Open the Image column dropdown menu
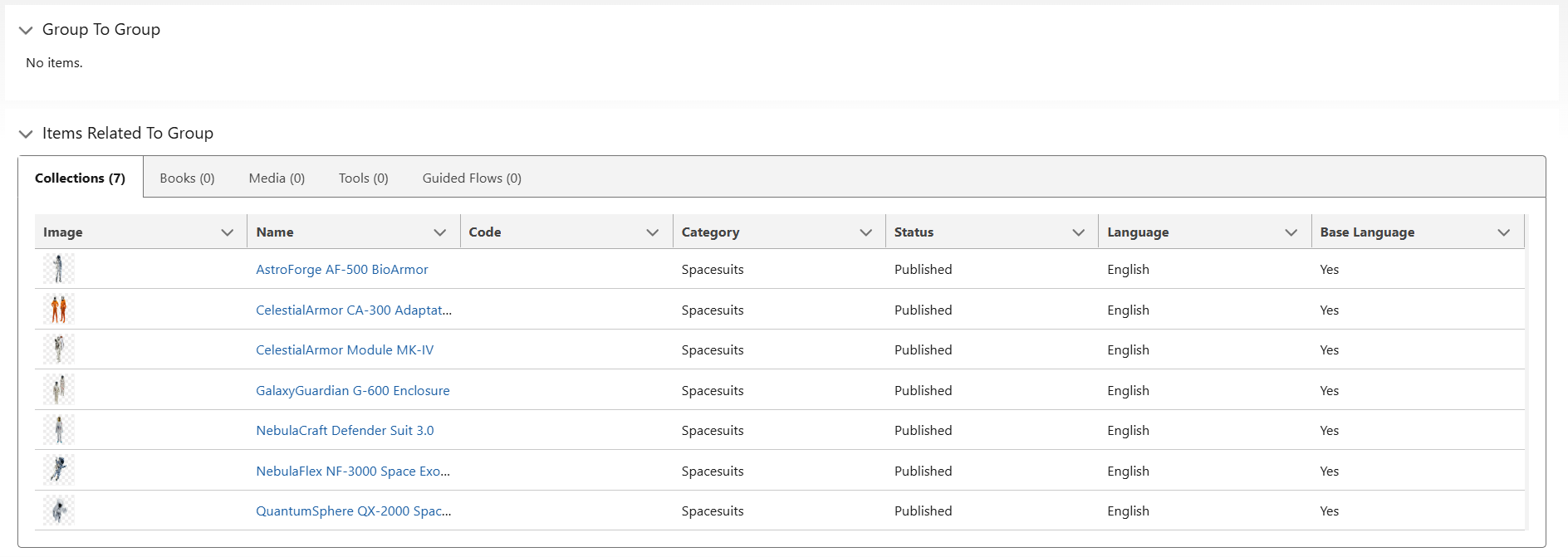 tap(227, 232)
